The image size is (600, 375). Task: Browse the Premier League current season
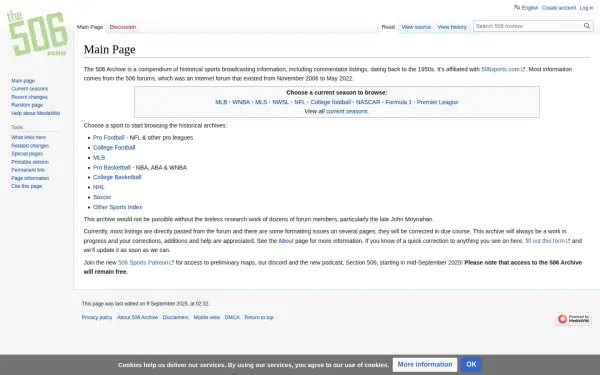pyautogui.click(x=437, y=102)
